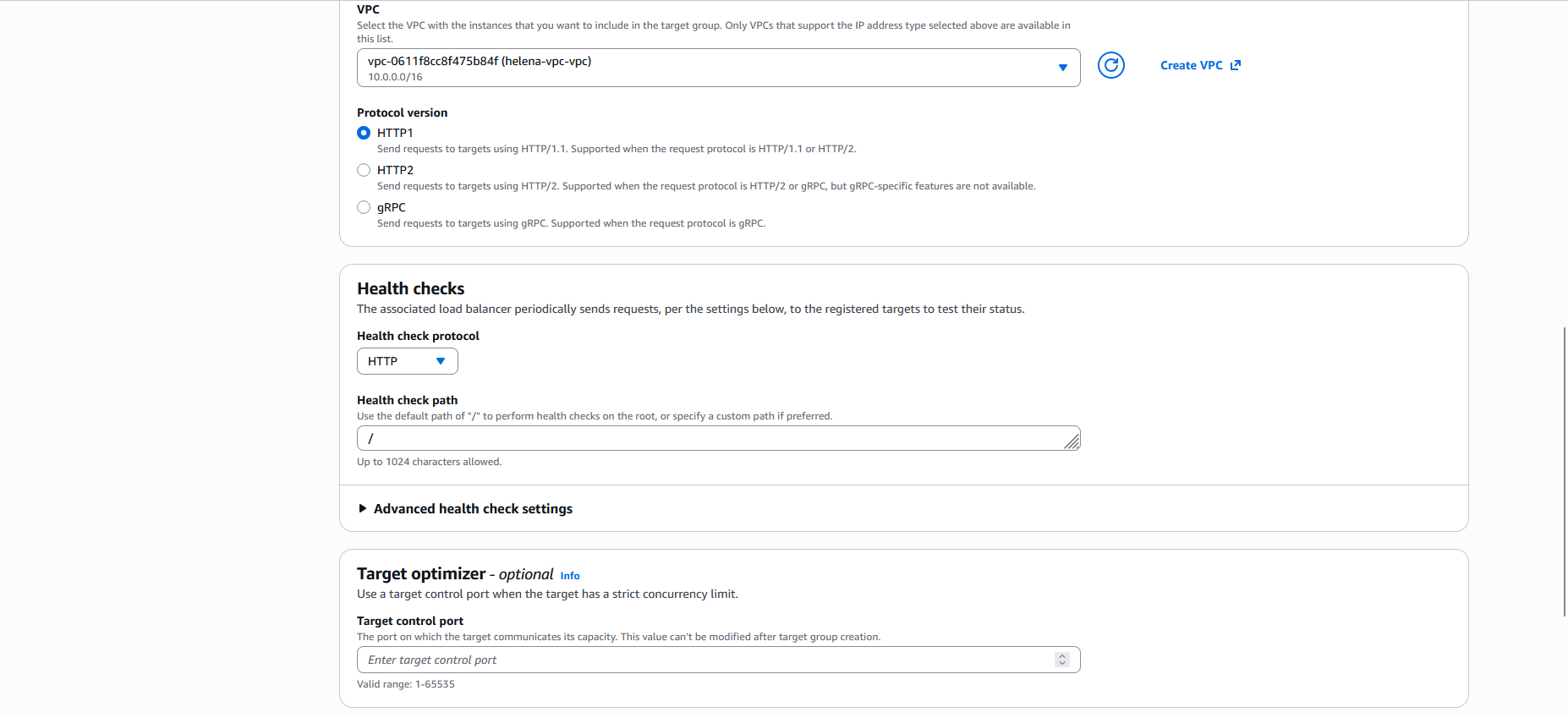Image resolution: width=1568 pixels, height=718 pixels.
Task: Click the HTTP1 radio label text
Action: coord(395,133)
